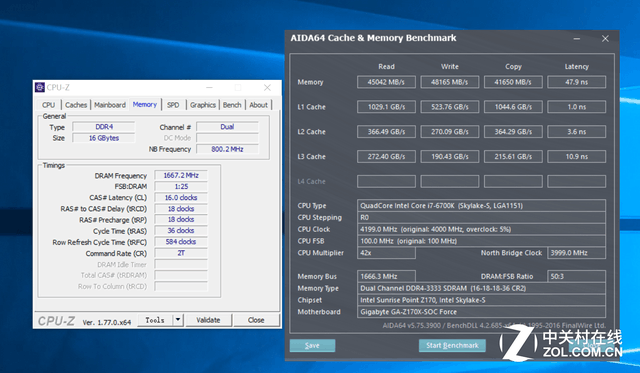Viewport: 640px width, 373px height.
Task: Minimize the CPU-Z window
Action: (x=209, y=87)
